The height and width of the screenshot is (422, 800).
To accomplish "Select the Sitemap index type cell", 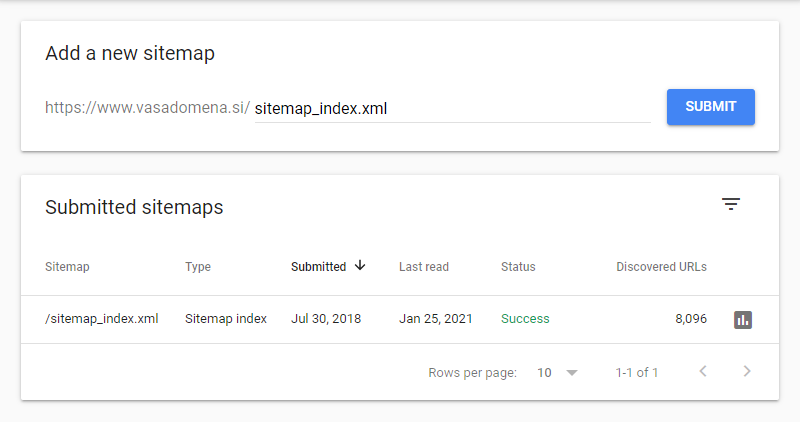I will [226, 319].
